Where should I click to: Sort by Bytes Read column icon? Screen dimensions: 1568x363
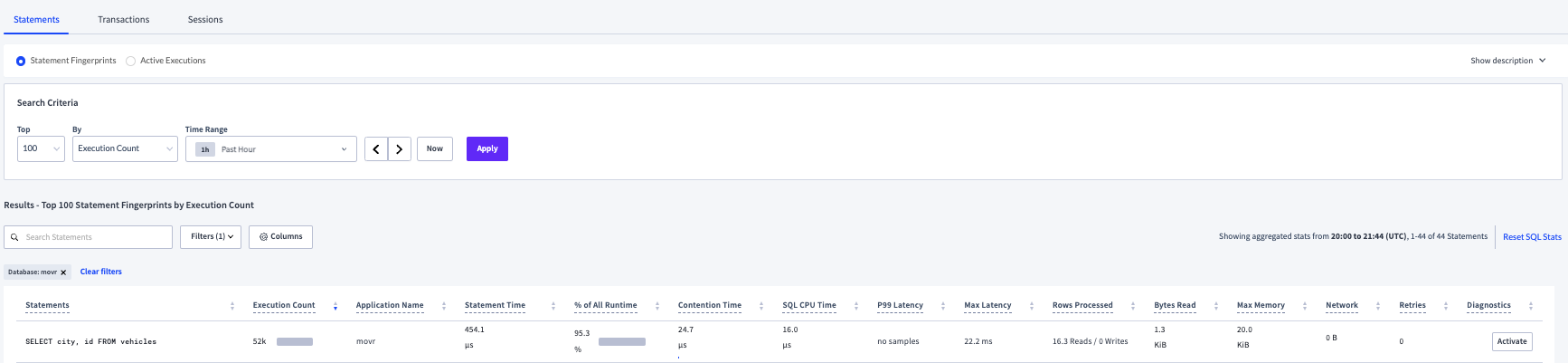point(1216,306)
